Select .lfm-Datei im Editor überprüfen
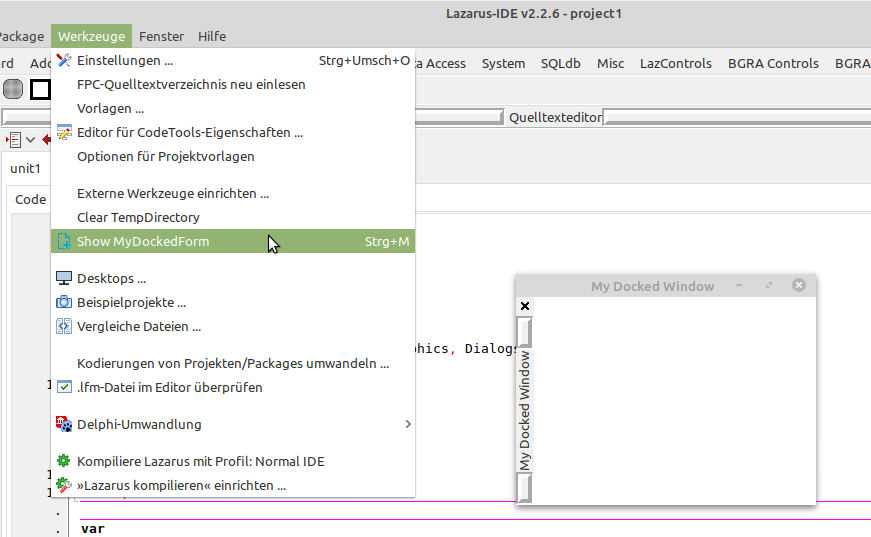This screenshot has height=537, width=871. click(x=233, y=387)
